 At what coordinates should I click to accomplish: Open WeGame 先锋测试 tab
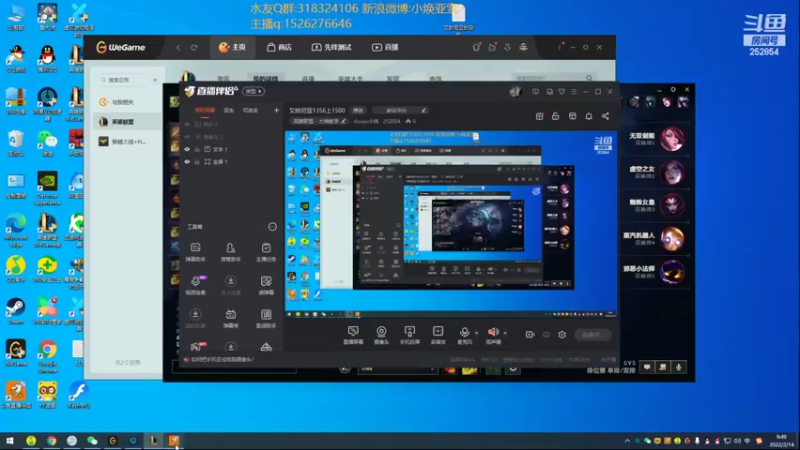(332, 47)
